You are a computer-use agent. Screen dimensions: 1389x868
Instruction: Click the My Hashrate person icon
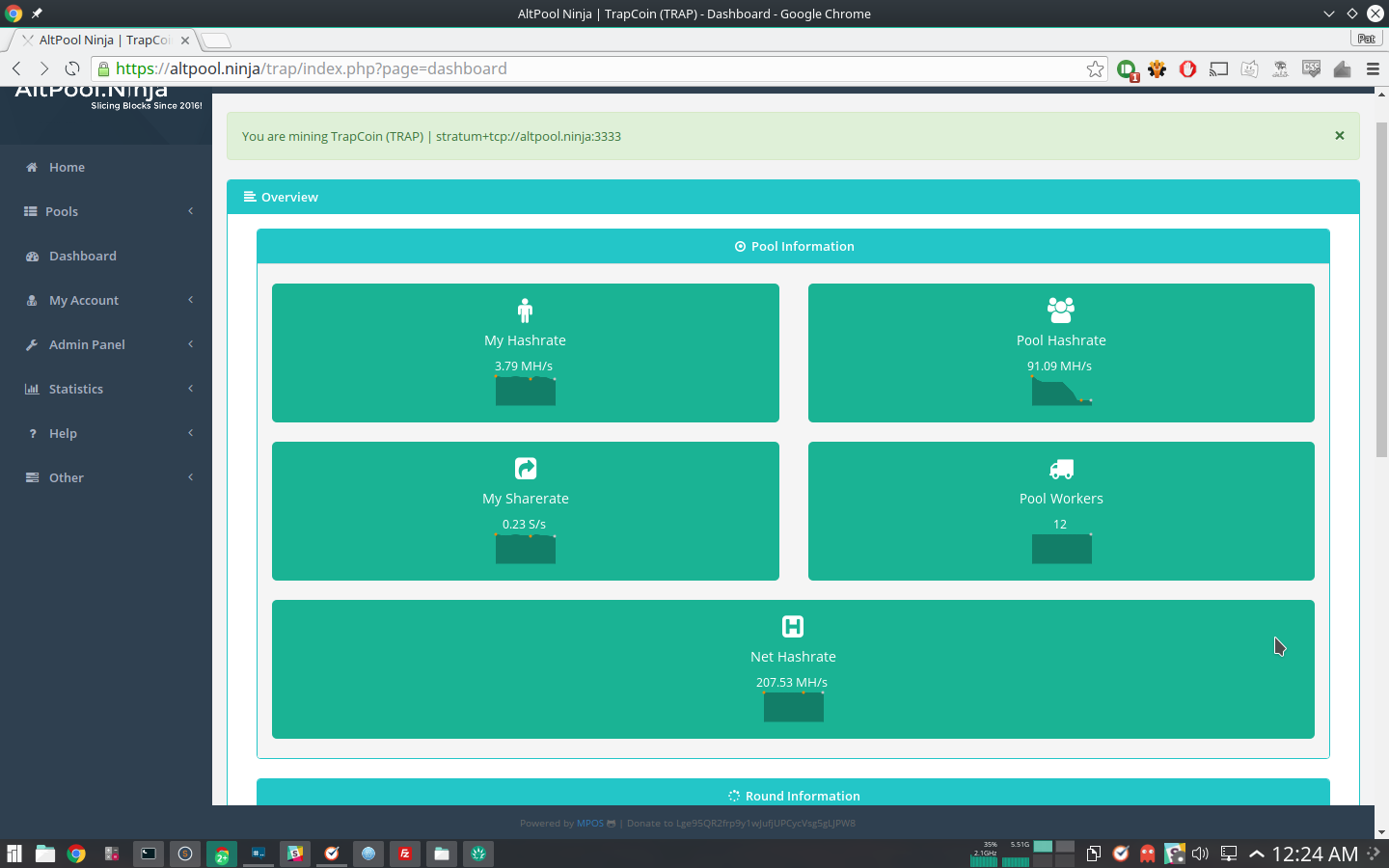525,311
